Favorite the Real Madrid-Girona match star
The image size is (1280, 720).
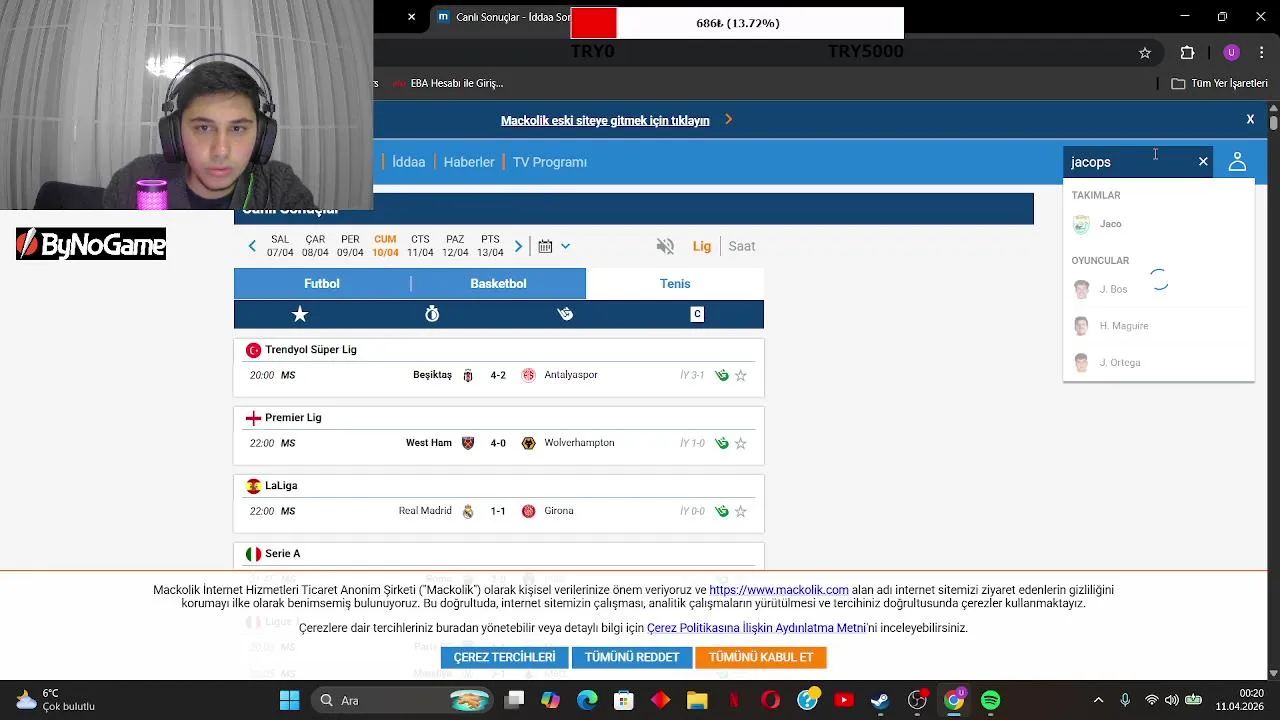click(x=741, y=512)
